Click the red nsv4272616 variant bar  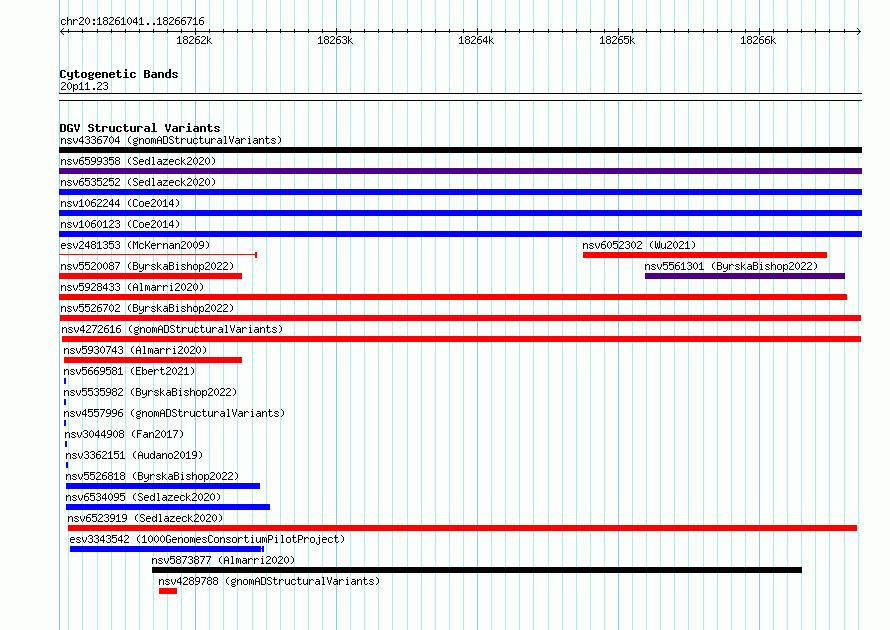[461, 339]
